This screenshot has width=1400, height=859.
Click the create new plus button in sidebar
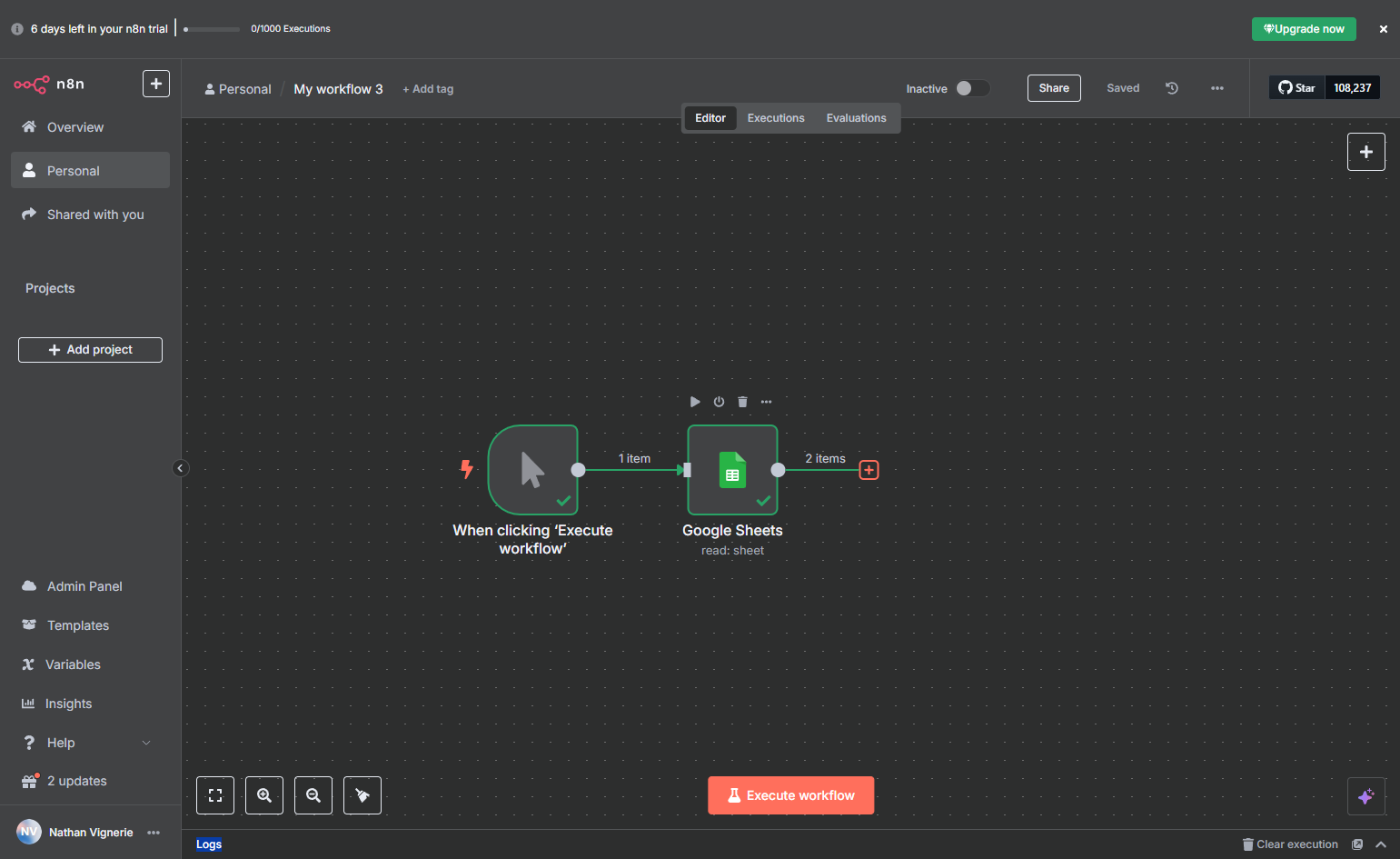[x=156, y=84]
